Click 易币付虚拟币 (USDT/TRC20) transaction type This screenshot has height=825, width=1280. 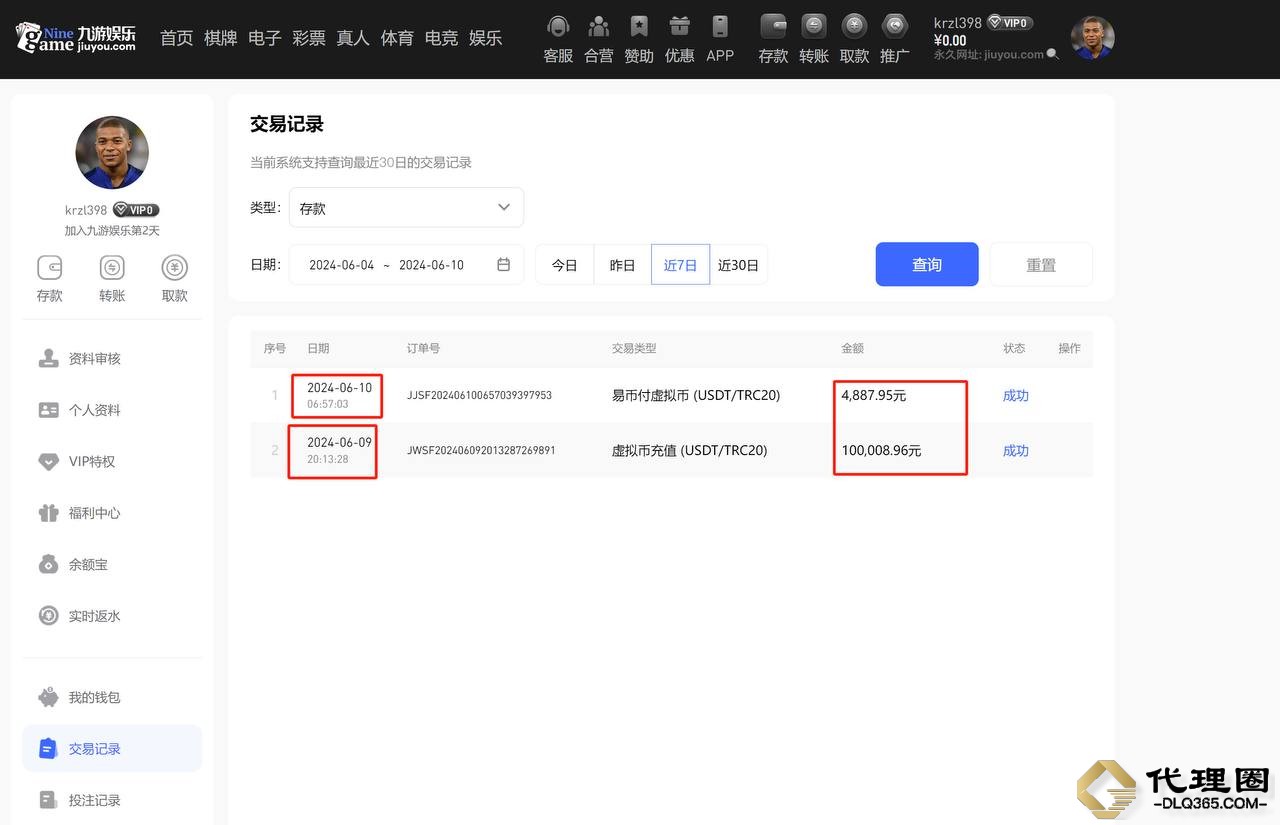(696, 396)
